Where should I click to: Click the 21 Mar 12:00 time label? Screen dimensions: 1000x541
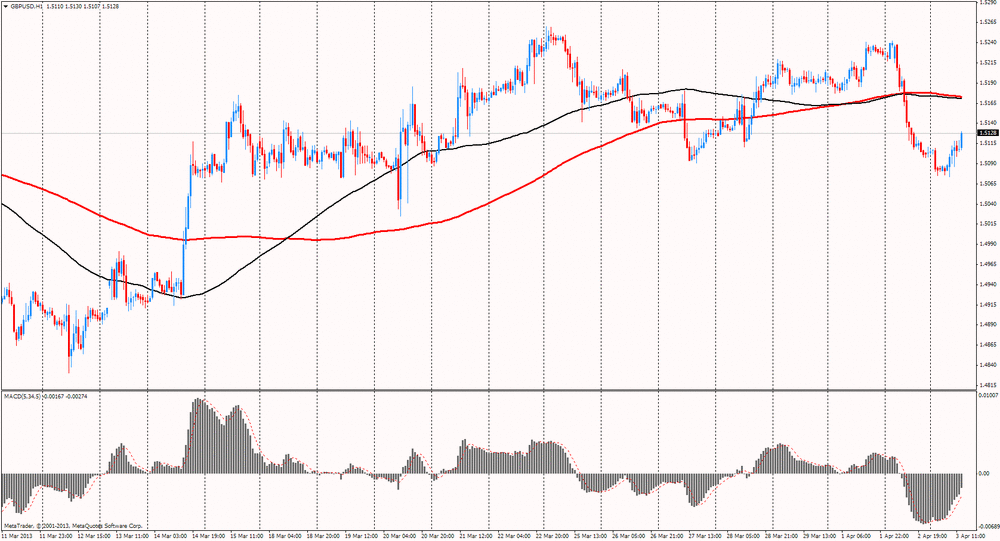(x=474, y=537)
